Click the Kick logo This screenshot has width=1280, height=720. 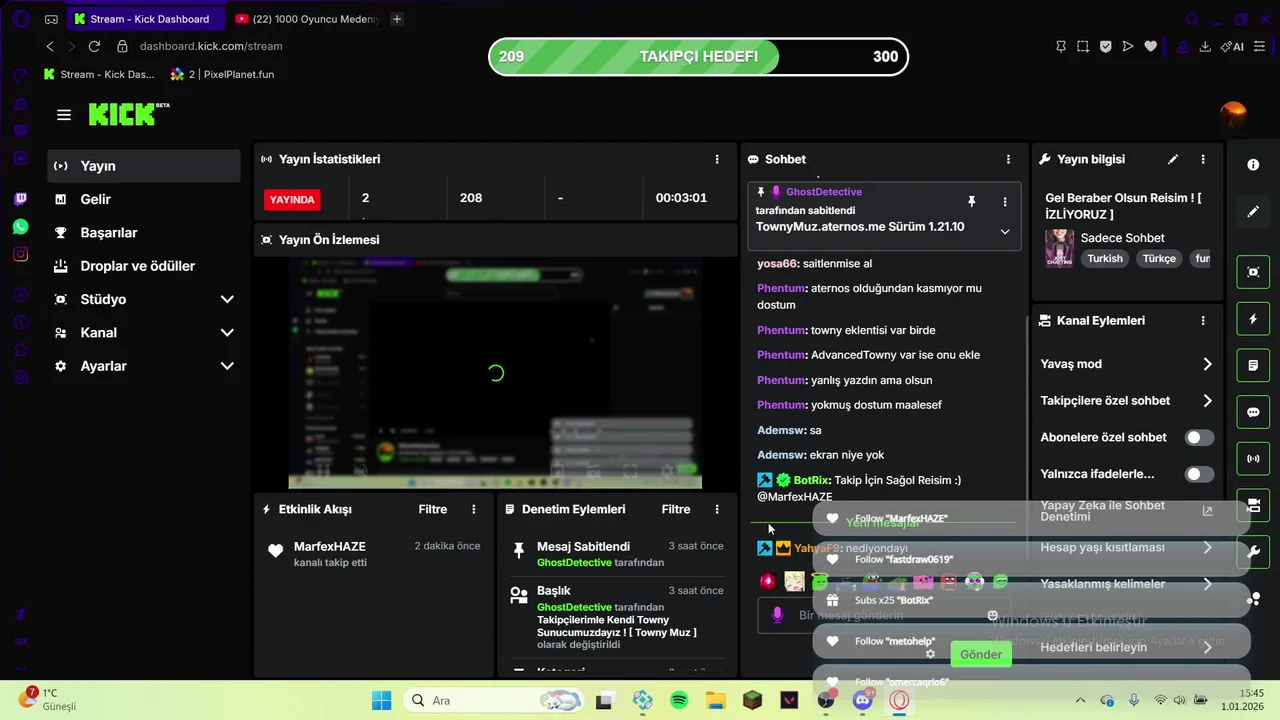[x=128, y=114]
